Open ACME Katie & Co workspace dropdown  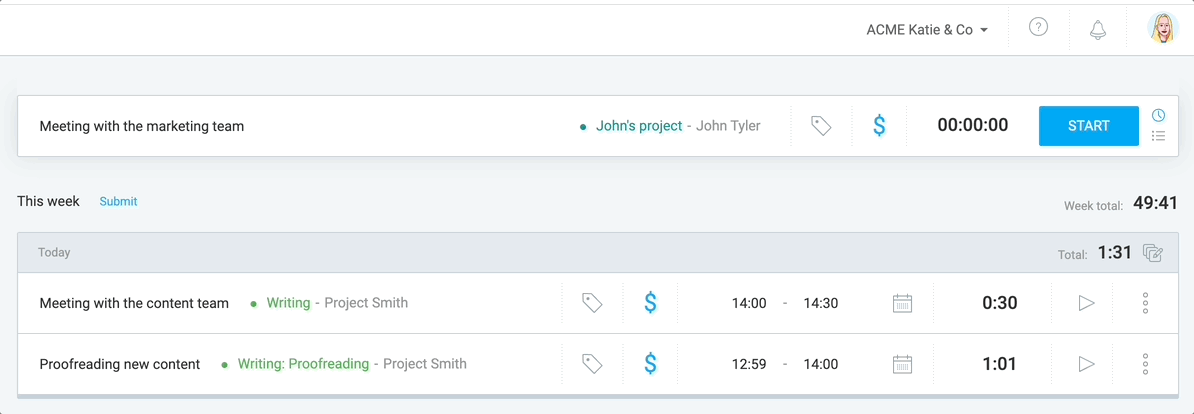coord(927,30)
